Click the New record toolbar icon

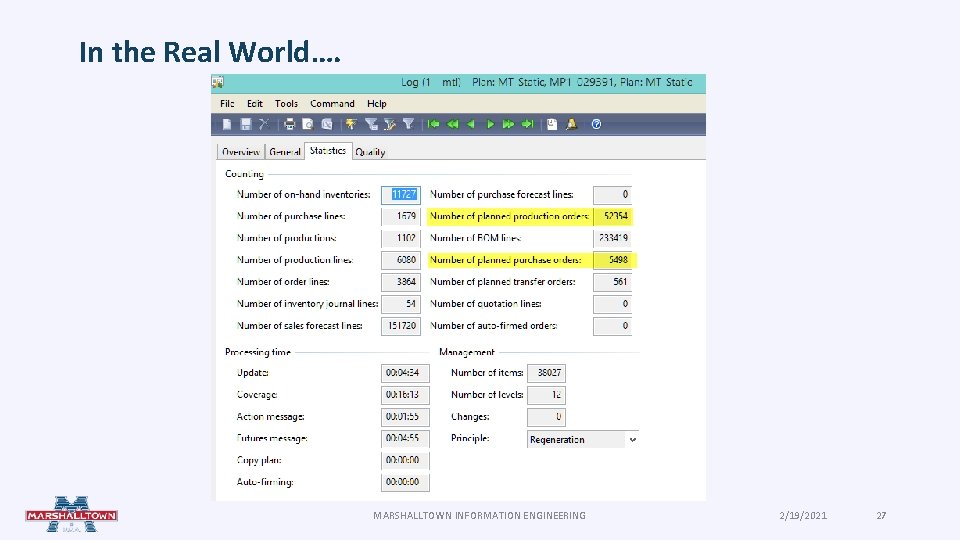(x=227, y=124)
